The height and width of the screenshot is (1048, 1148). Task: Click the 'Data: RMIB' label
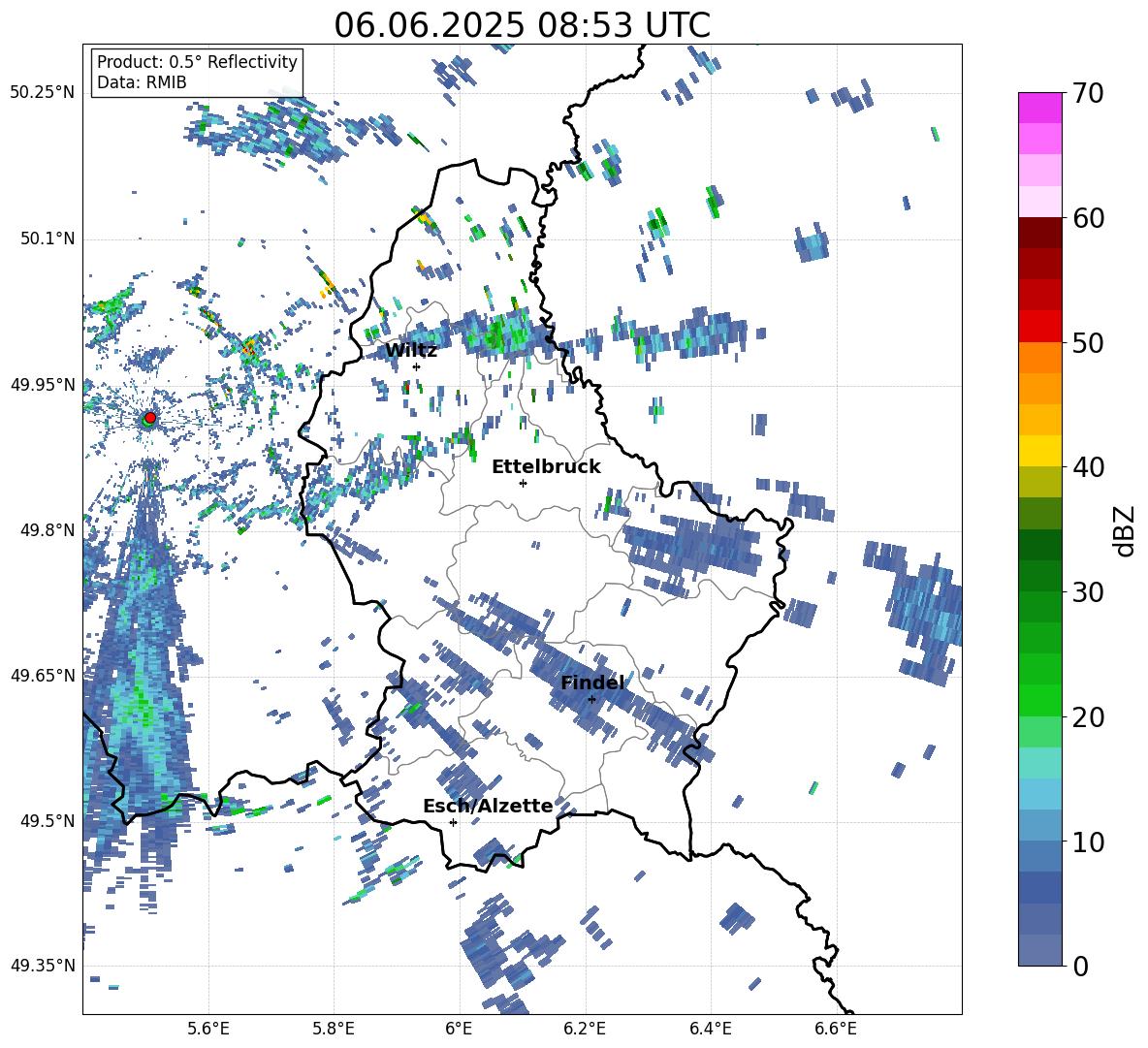(x=142, y=82)
